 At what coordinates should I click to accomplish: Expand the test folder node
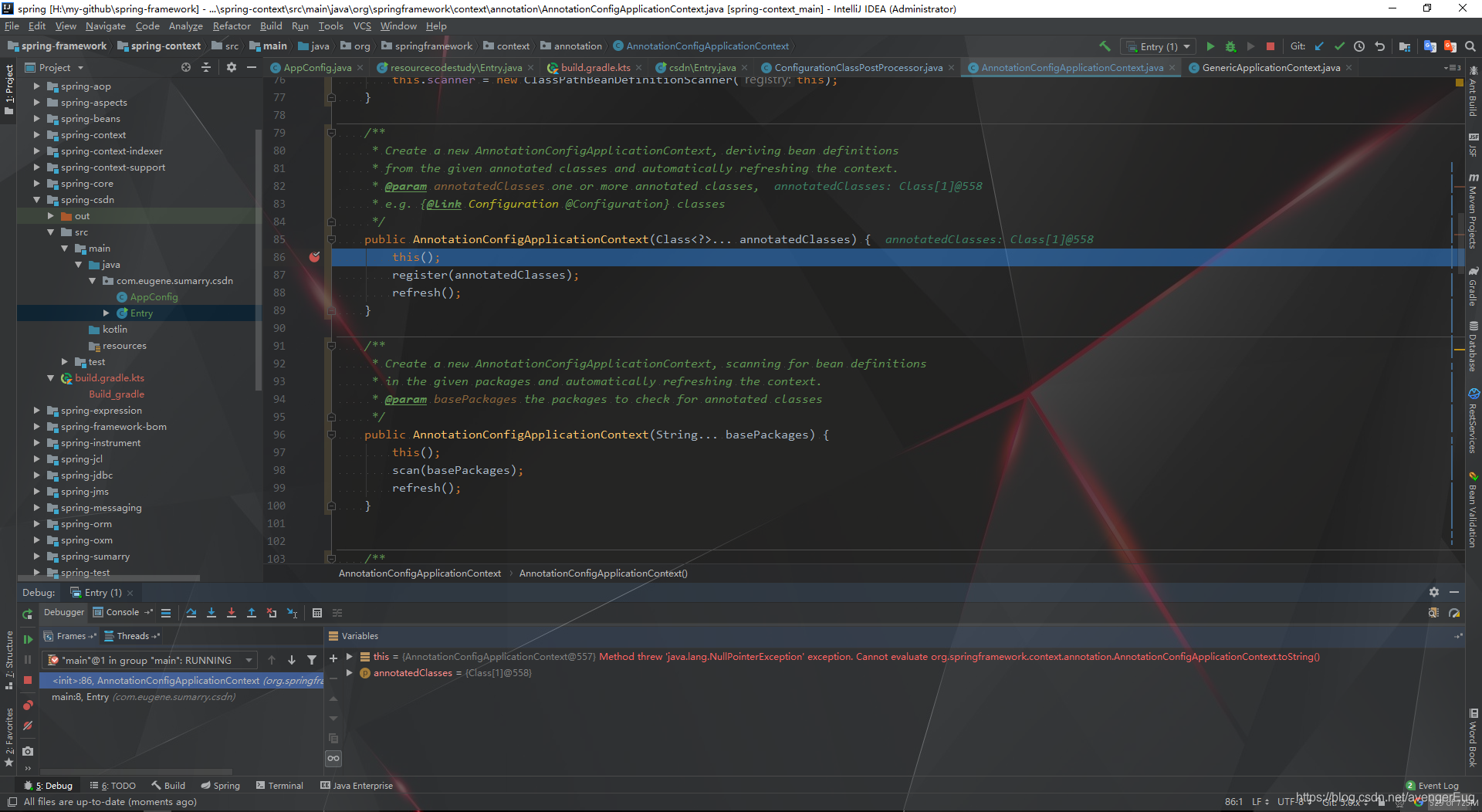(64, 362)
